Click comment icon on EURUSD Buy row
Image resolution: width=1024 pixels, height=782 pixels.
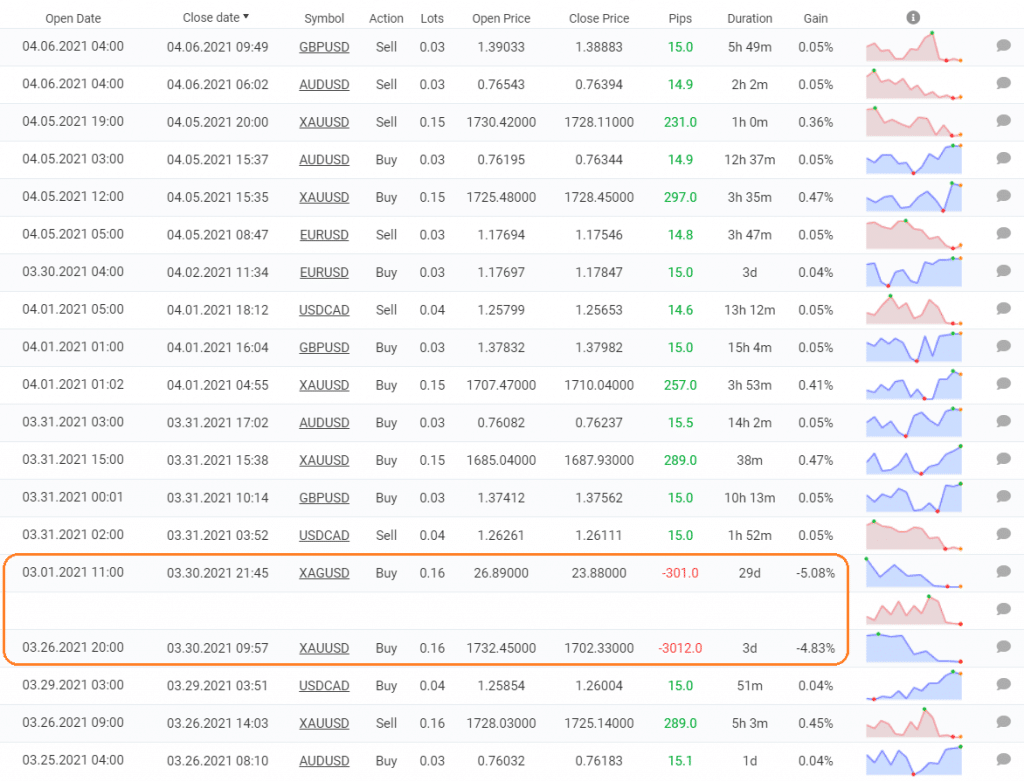1004,272
